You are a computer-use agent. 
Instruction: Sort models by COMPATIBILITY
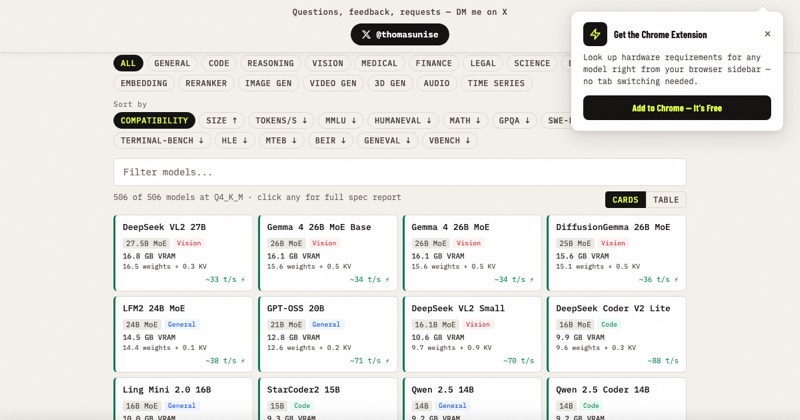[x=154, y=120]
